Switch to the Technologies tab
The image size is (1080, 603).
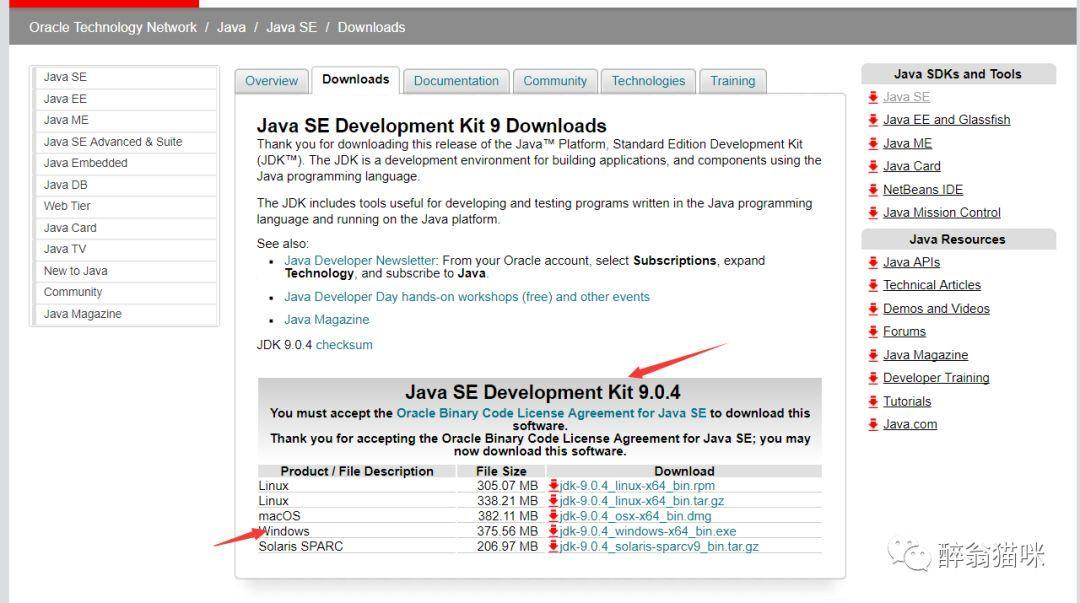[648, 81]
